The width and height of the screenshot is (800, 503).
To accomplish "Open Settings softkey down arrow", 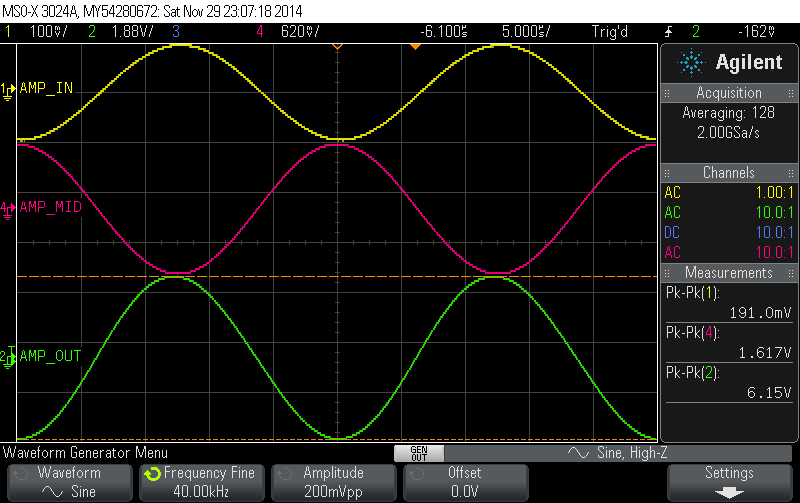I will coord(729,492).
